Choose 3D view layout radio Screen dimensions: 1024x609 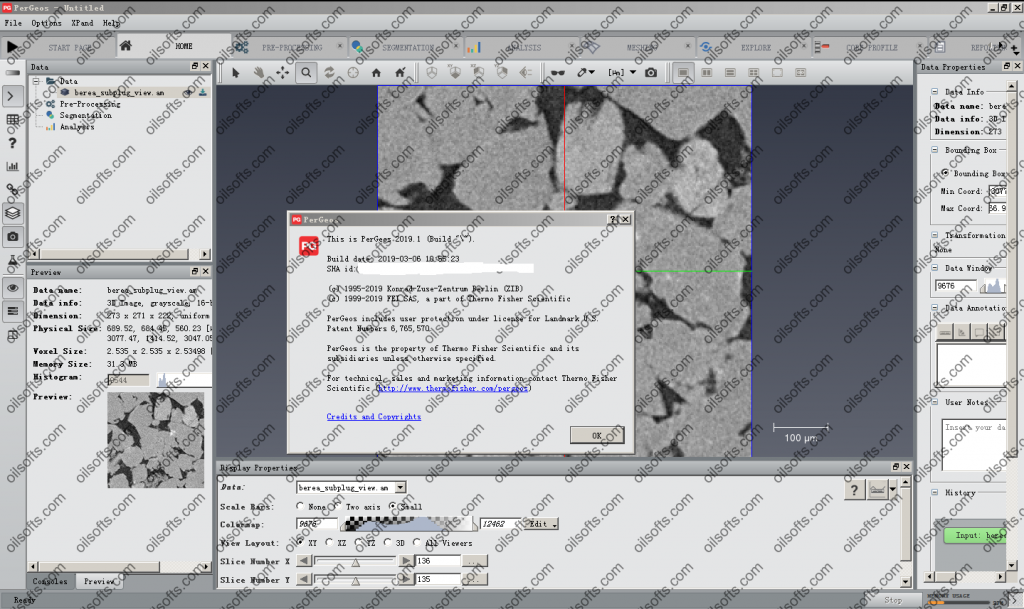click(x=387, y=542)
